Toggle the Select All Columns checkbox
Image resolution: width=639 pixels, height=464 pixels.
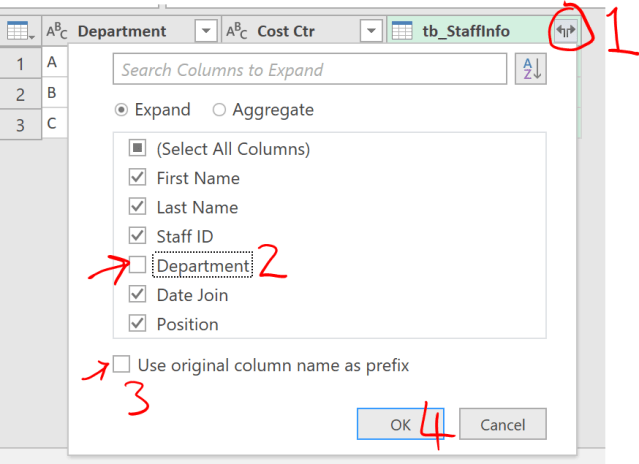pyautogui.click(x=137, y=148)
